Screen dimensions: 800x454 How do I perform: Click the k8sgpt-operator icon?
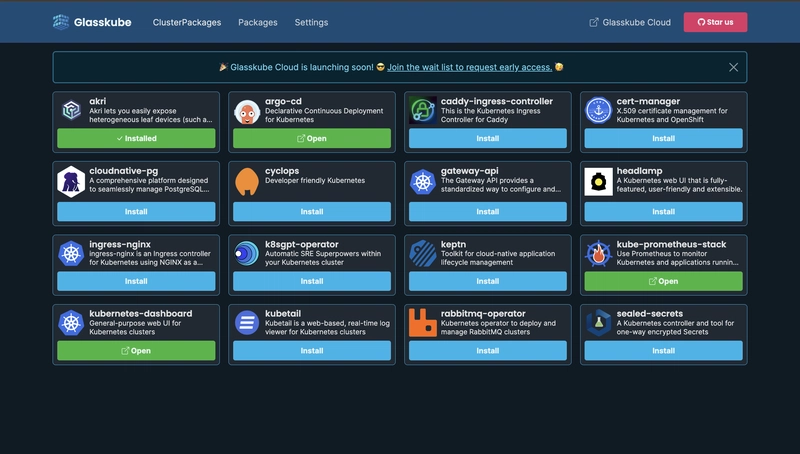click(x=248, y=253)
